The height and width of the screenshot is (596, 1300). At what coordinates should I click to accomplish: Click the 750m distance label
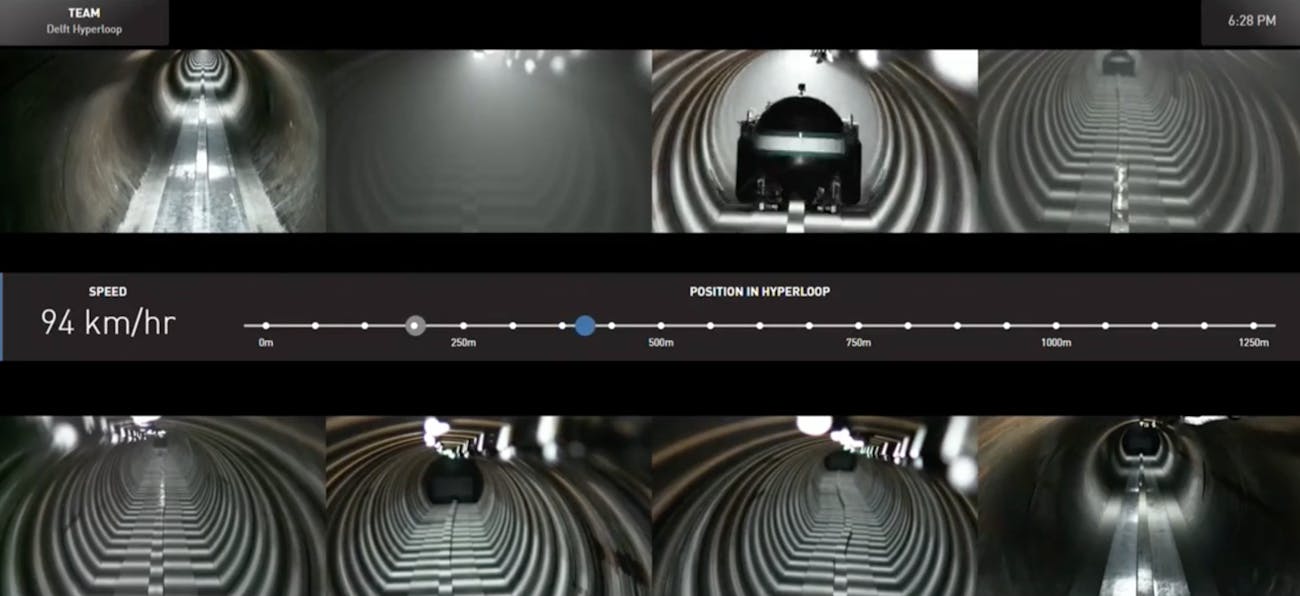[x=858, y=344]
